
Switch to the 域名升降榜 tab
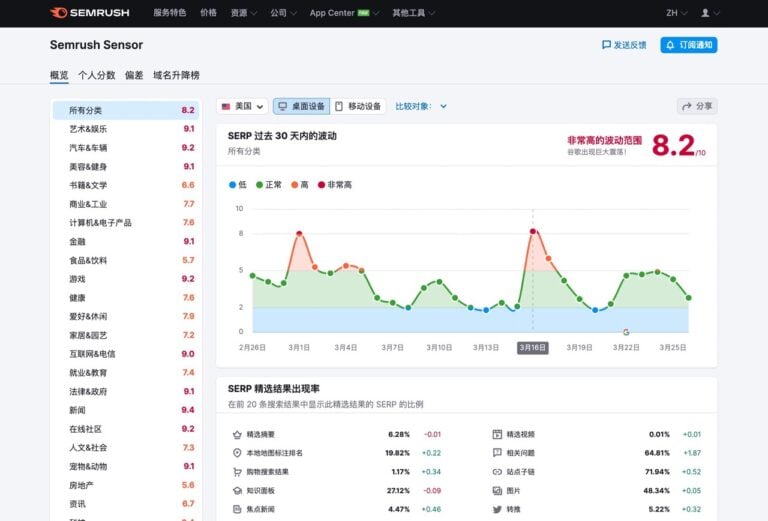[176, 75]
